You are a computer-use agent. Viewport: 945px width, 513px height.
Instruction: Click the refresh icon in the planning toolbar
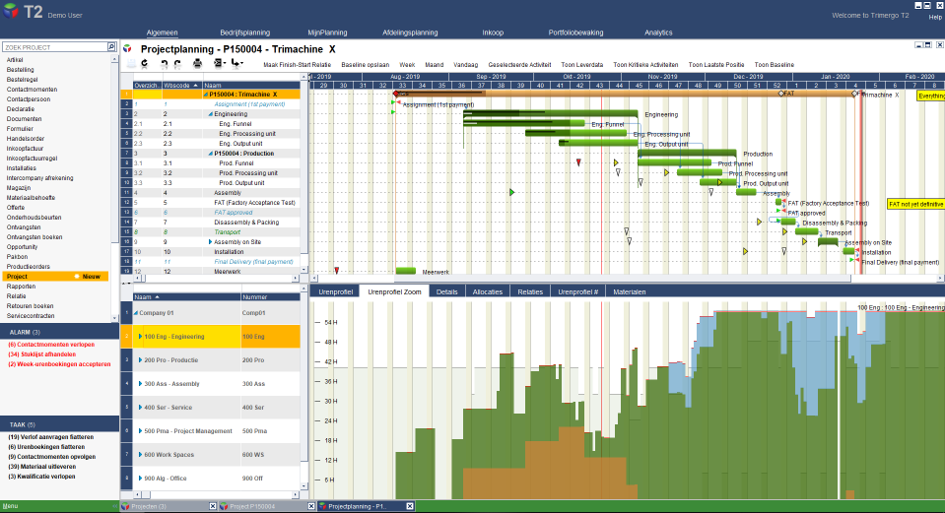click(x=145, y=63)
